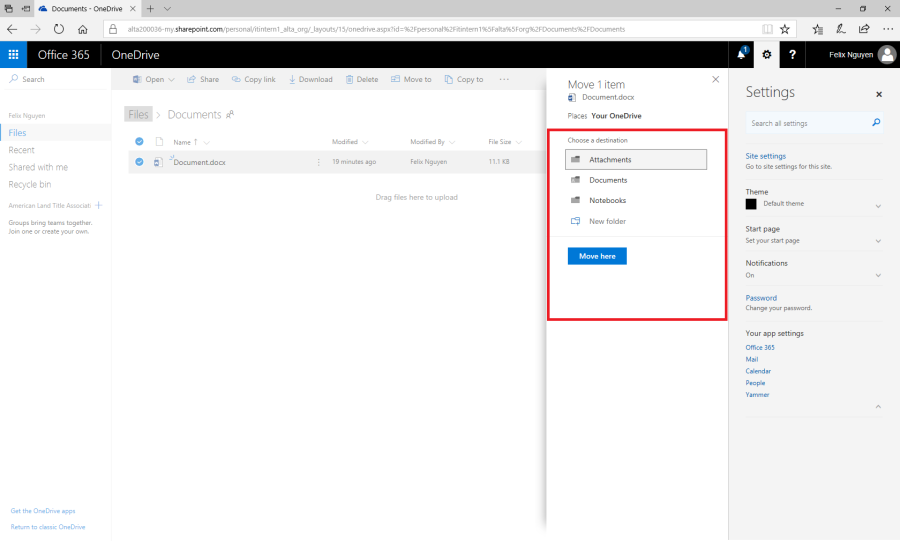Screen dimensions: 900x541
Task: Expand the Theme setting
Action: tap(878, 206)
